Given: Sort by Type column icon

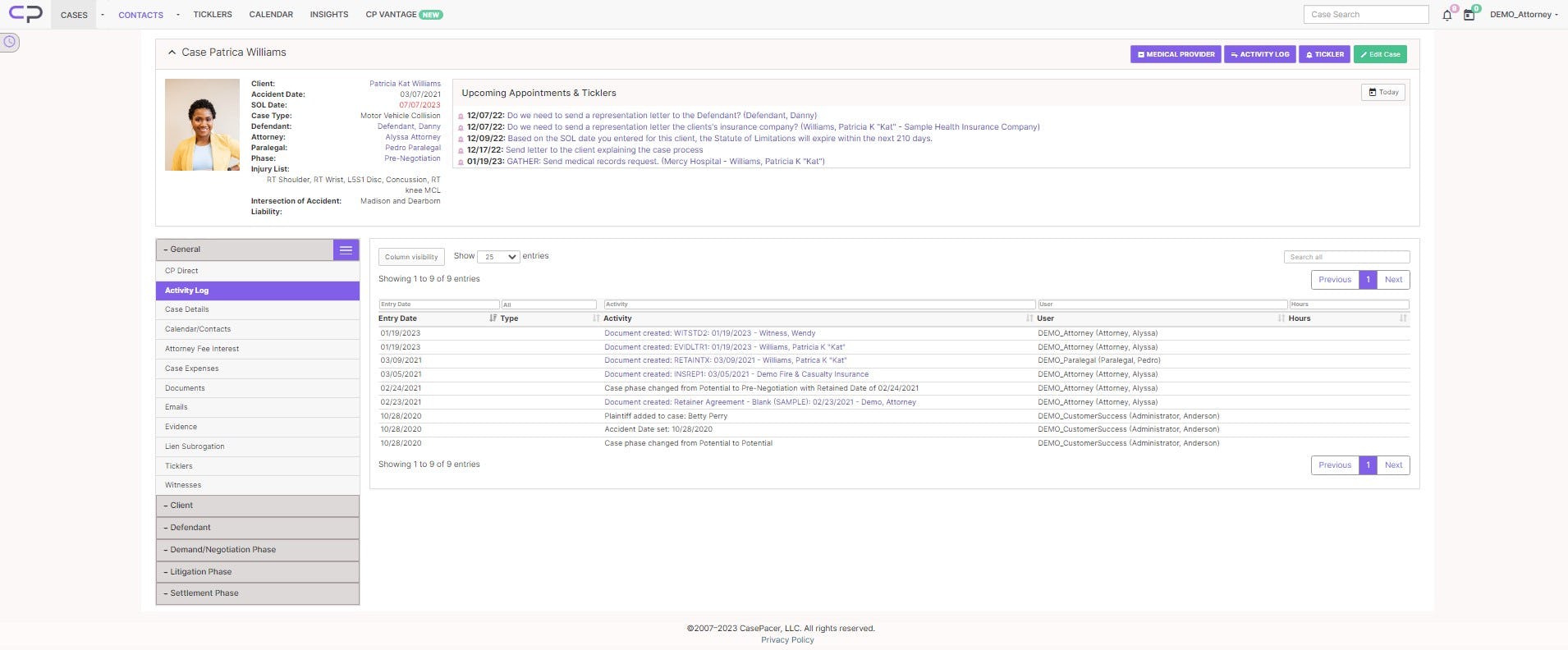Looking at the screenshot, I should point(596,318).
